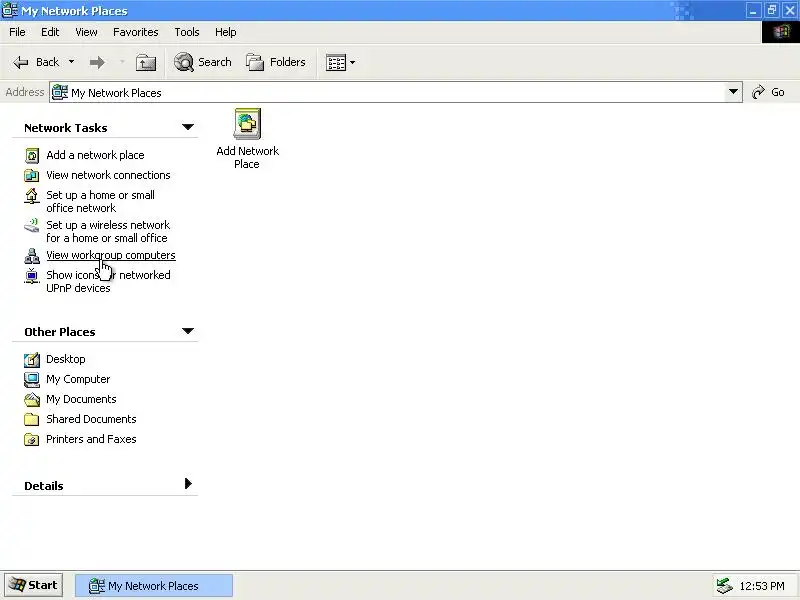The width and height of the screenshot is (800, 600).
Task: Click the View network connections link
Action: pos(109,175)
